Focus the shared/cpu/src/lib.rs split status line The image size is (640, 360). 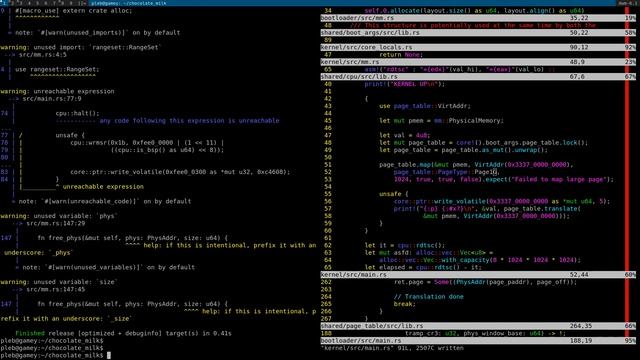(x=478, y=77)
